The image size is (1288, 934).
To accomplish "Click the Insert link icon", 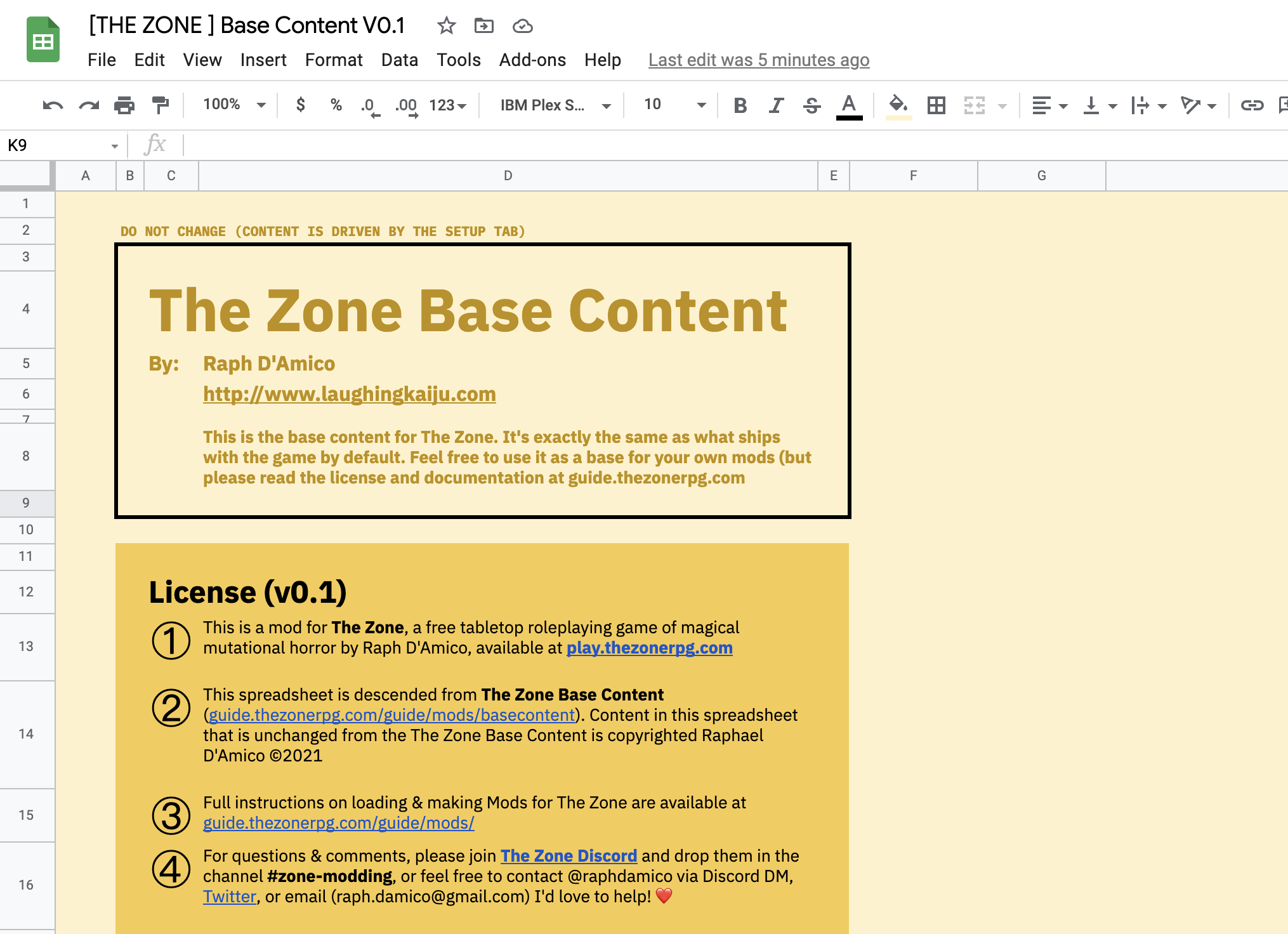I will pos(1252,105).
